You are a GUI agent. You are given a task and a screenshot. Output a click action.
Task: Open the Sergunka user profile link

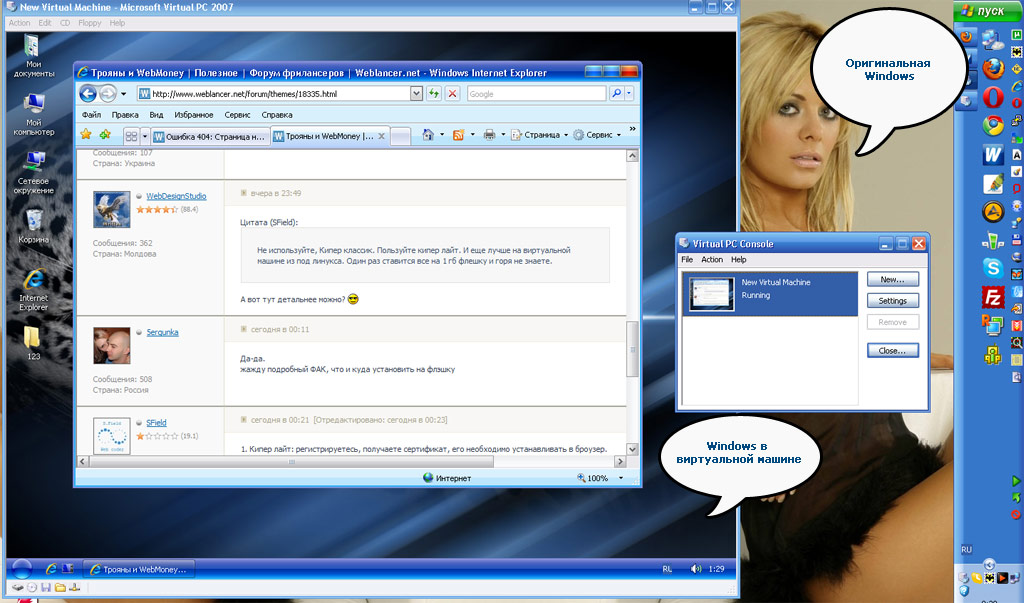(163, 333)
